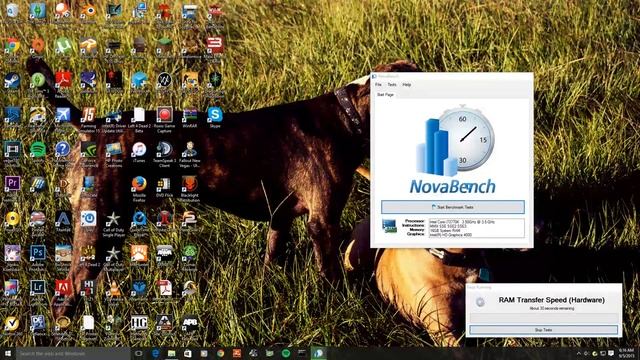Open the DVD Flick shortcut
Viewport: 640px width, 360px height.
[164, 184]
